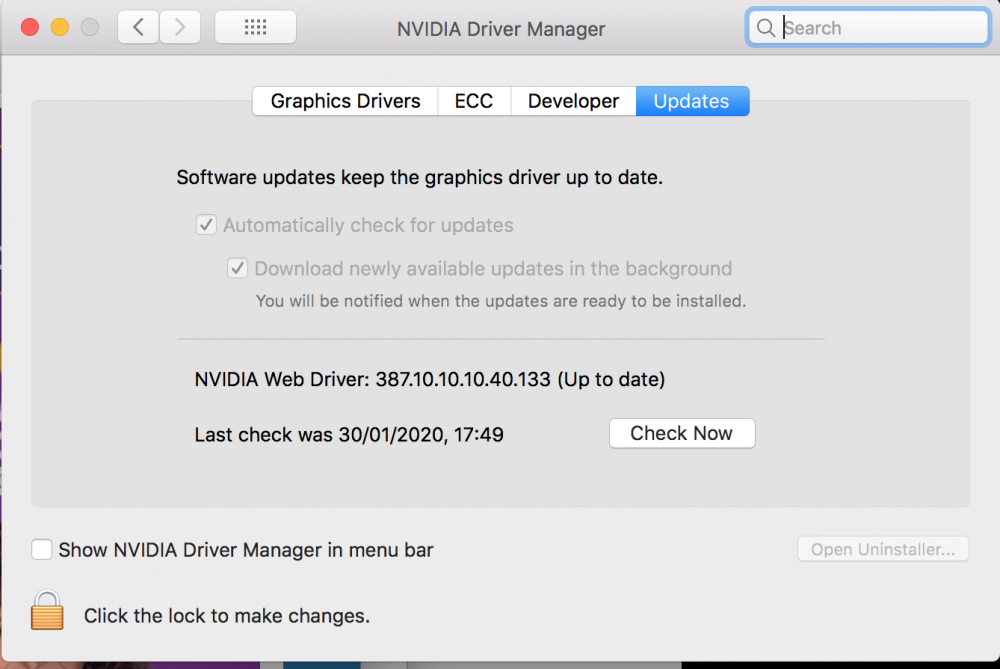Toggle Download newly available updates checkbox
This screenshot has height=669, width=1000.
point(237,268)
